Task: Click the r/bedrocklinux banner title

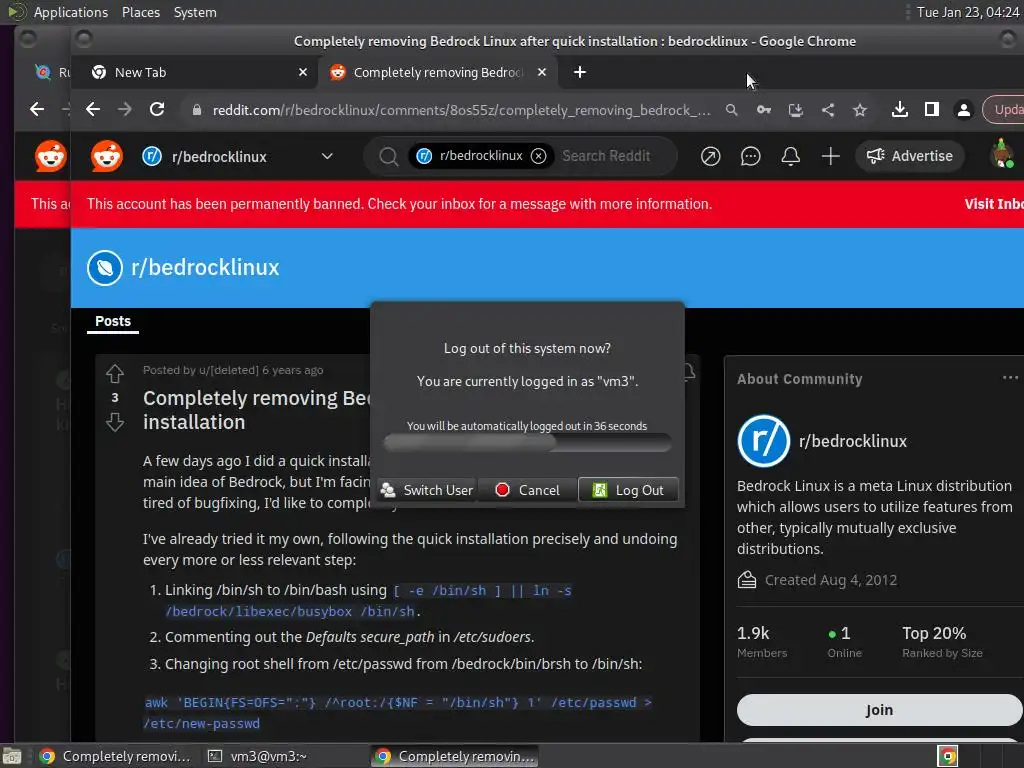Action: [x=205, y=268]
